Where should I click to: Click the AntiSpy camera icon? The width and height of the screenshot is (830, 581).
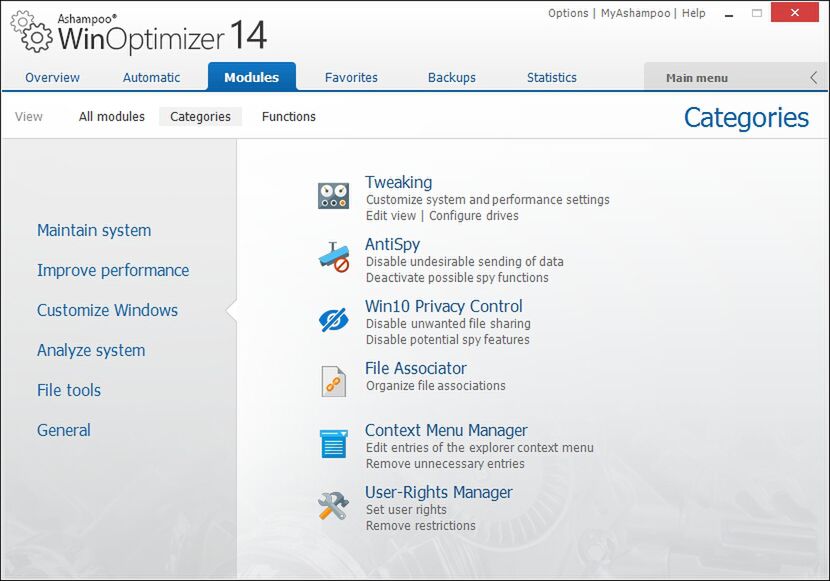[x=333, y=257]
